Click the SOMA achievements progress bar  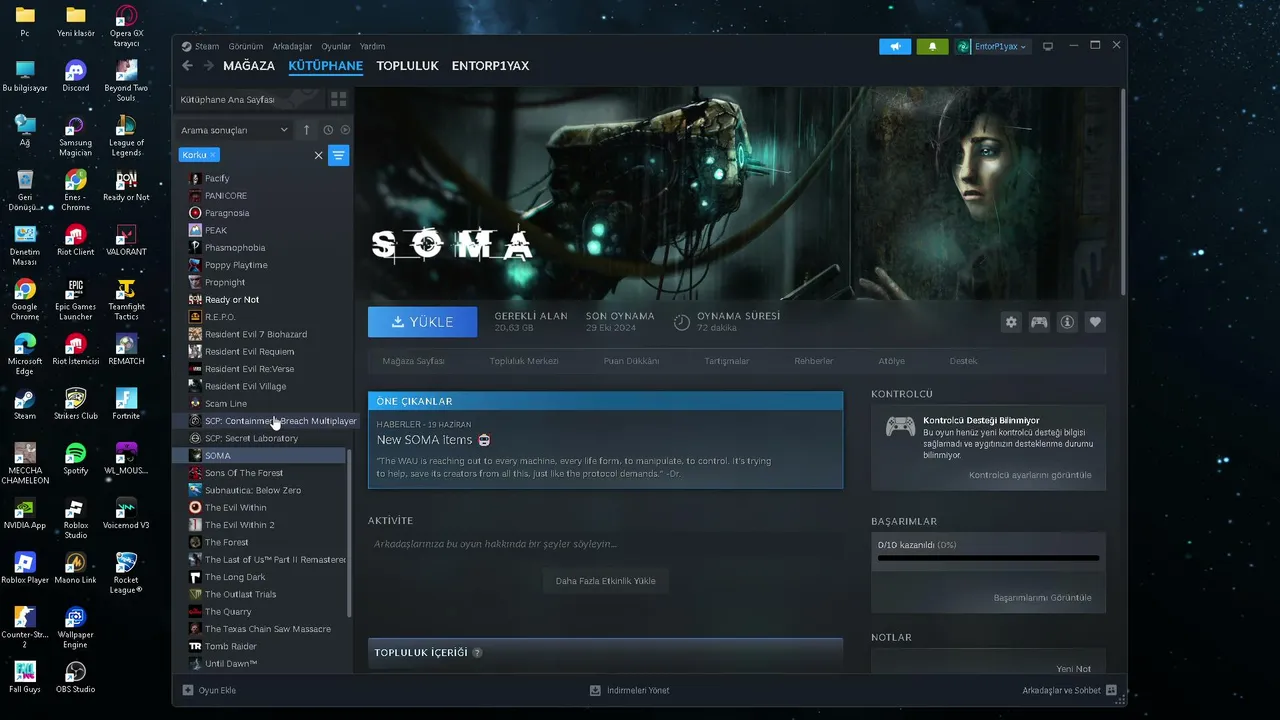point(988,558)
